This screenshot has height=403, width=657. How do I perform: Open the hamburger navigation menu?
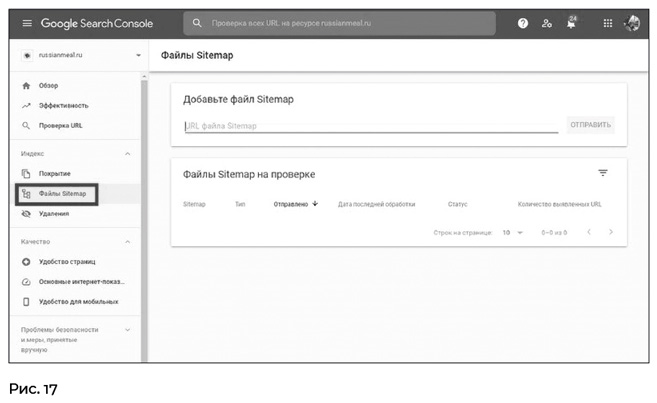pyautogui.click(x=27, y=23)
